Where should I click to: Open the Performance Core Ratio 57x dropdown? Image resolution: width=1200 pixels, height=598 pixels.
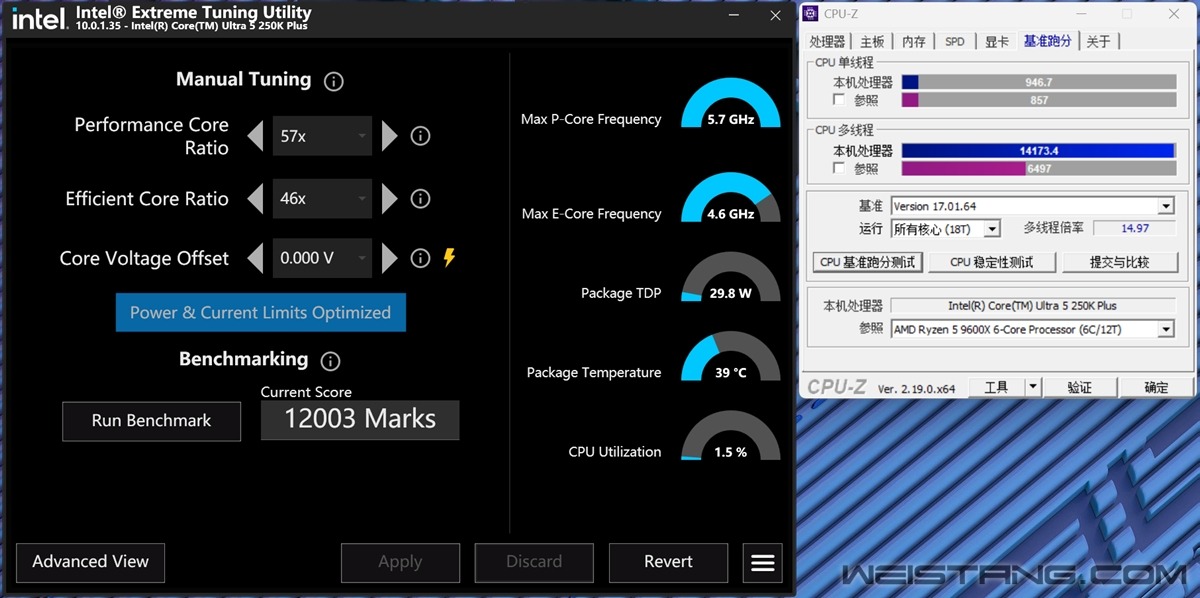coord(322,136)
